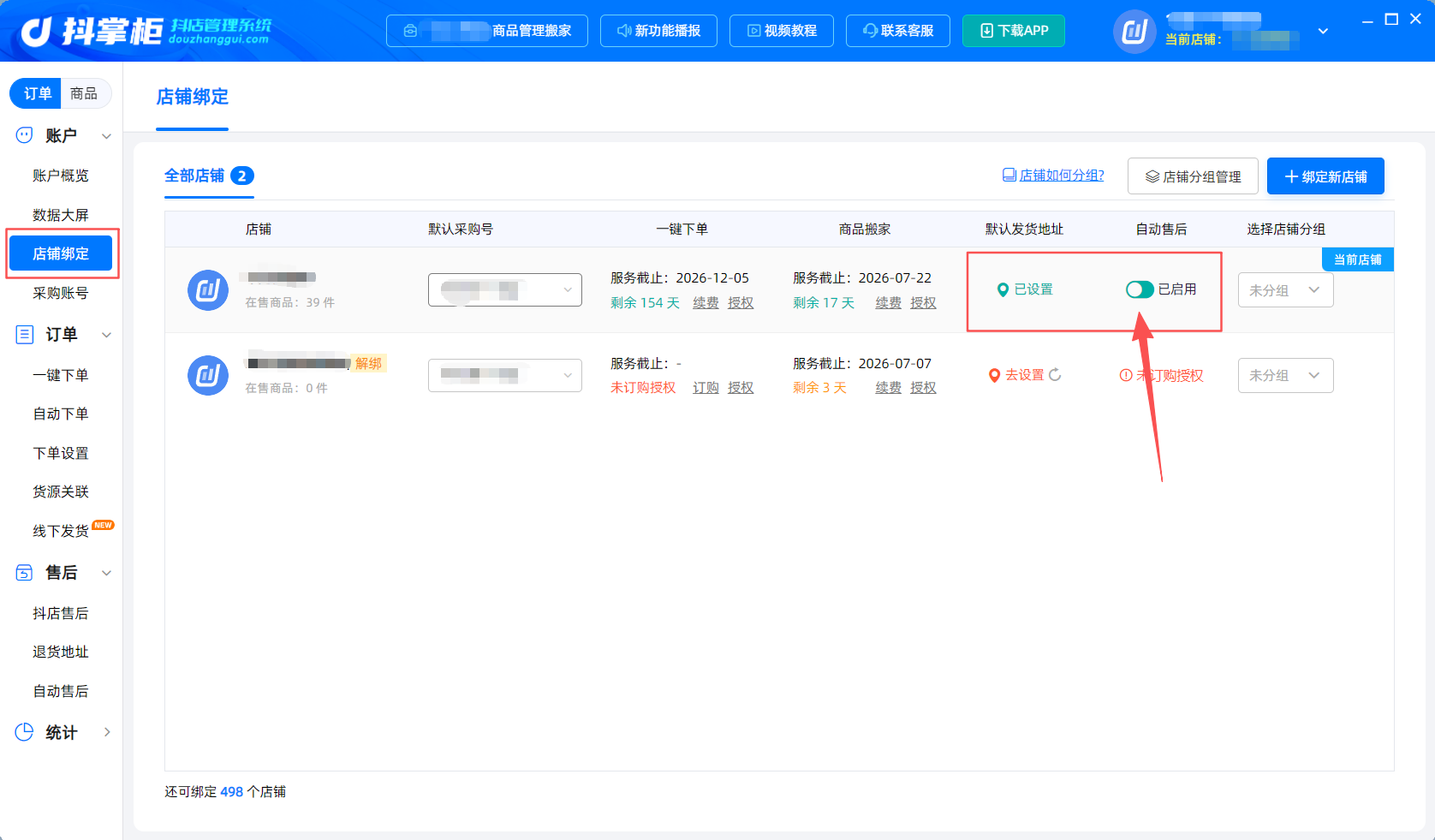
Task: Switch to the 商品 mode tab
Action: pos(84,93)
